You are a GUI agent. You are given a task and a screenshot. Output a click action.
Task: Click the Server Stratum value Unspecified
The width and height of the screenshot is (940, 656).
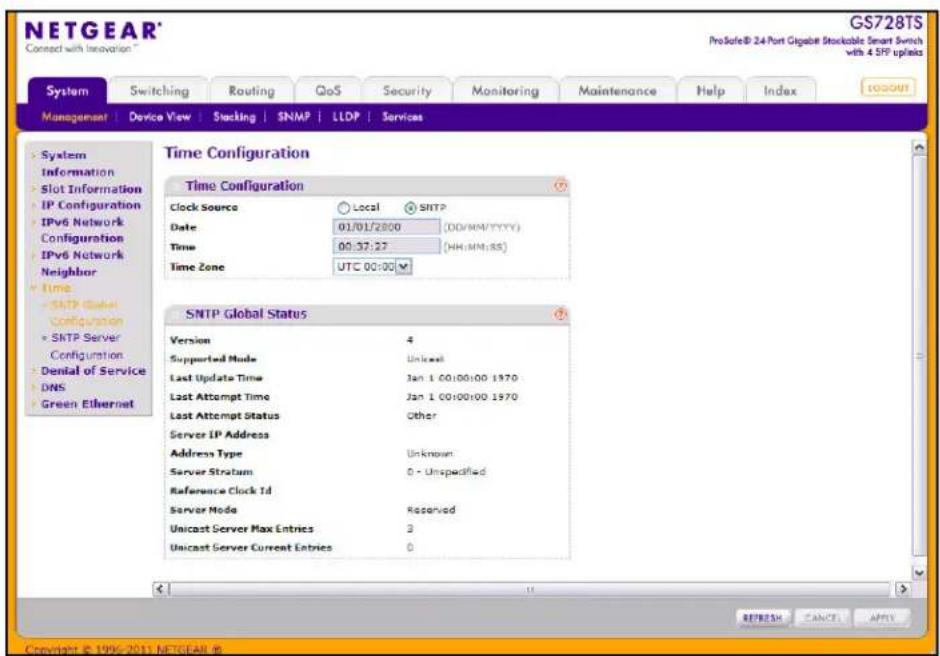click(446, 472)
